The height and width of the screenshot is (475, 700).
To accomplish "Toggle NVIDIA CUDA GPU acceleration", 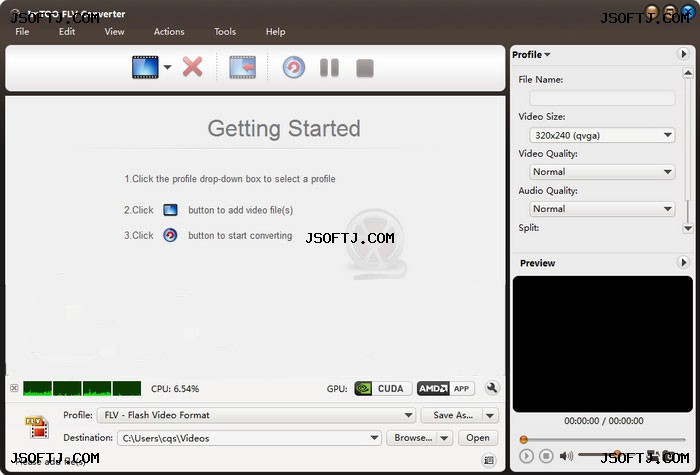I will [383, 388].
